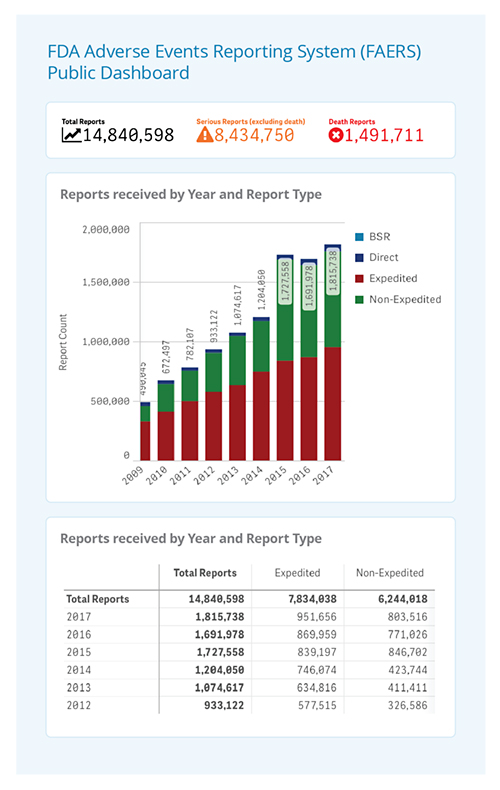Click the 2010 stacked bar in the chart
This screenshot has height=790, width=500.
click(166, 420)
